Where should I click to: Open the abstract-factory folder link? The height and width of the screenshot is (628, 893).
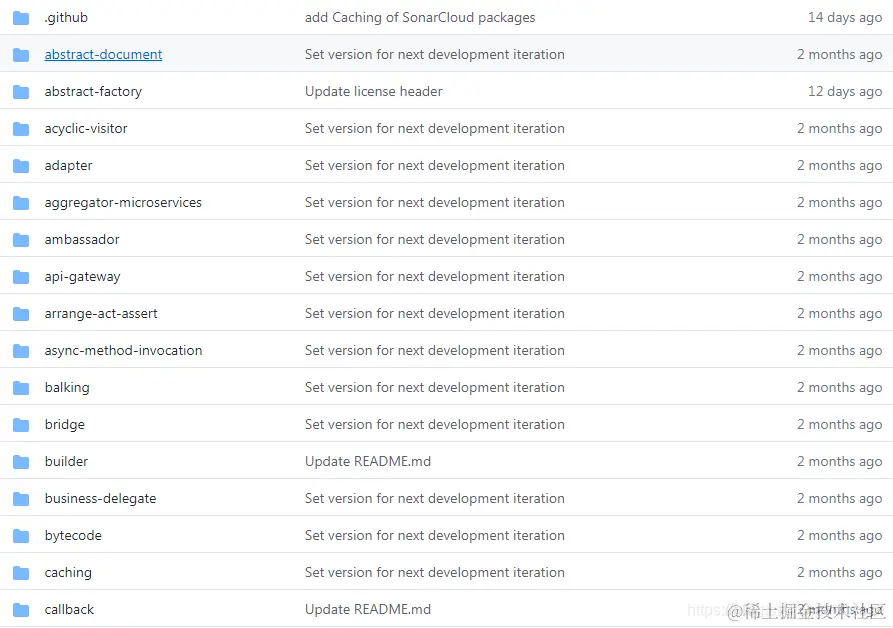(x=93, y=92)
